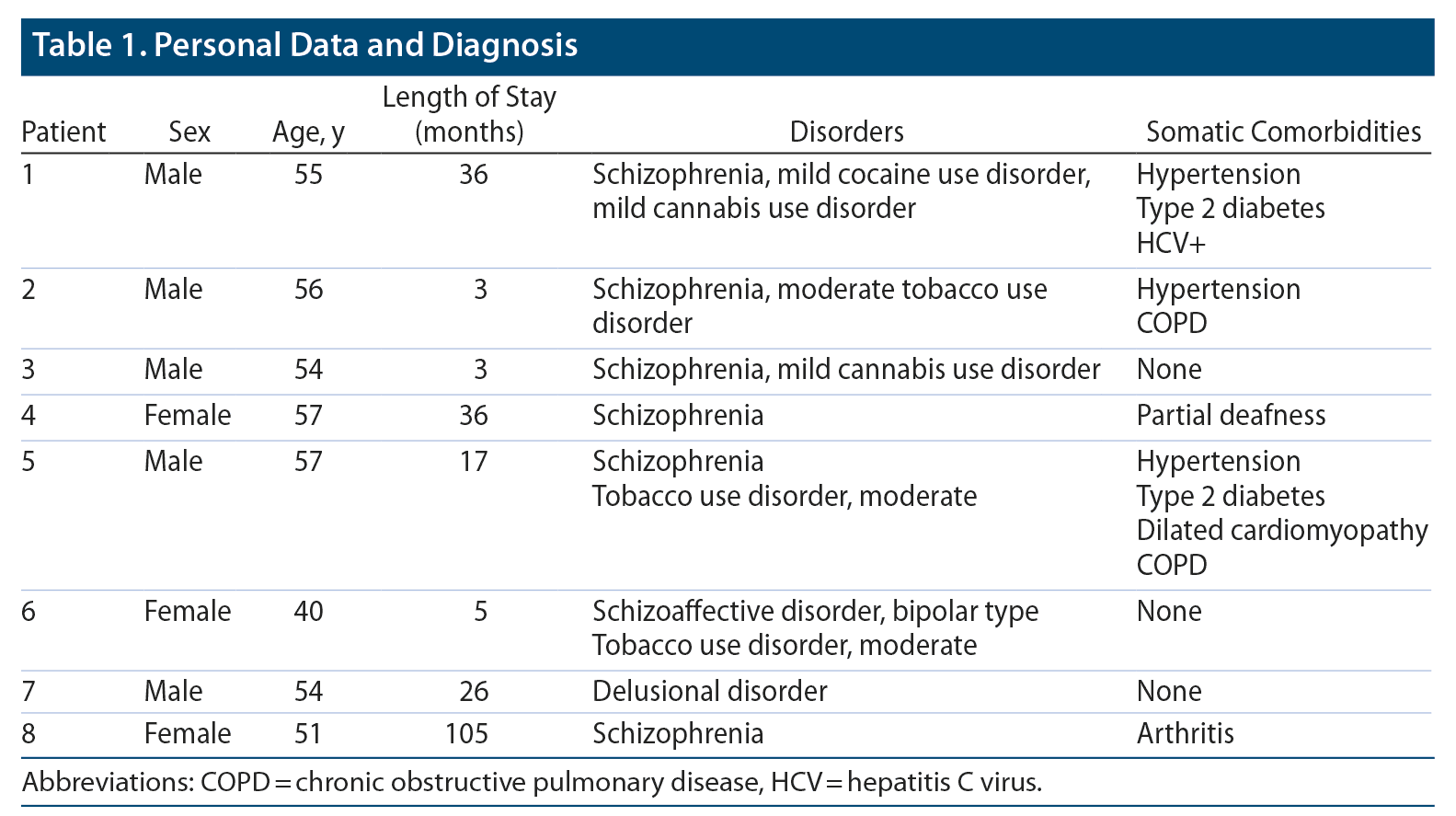1456x816 pixels.
Task: Select the length of stay value 105
Action: (466, 734)
